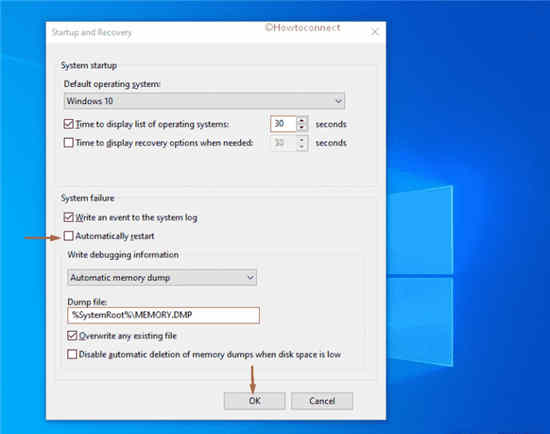This screenshot has height=434, width=550.
Task: Toggle Write an event to the system log
Action: pyautogui.click(x=69, y=217)
